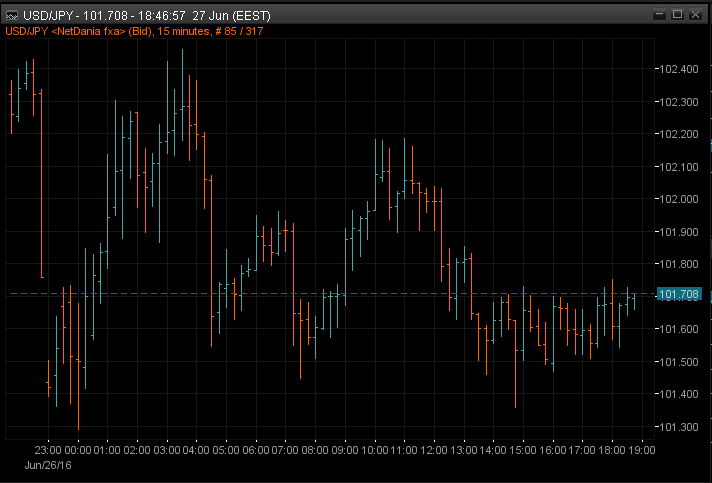Select the current price tag 101.708
Viewport: 712px width, 483px height.
[x=679, y=294]
